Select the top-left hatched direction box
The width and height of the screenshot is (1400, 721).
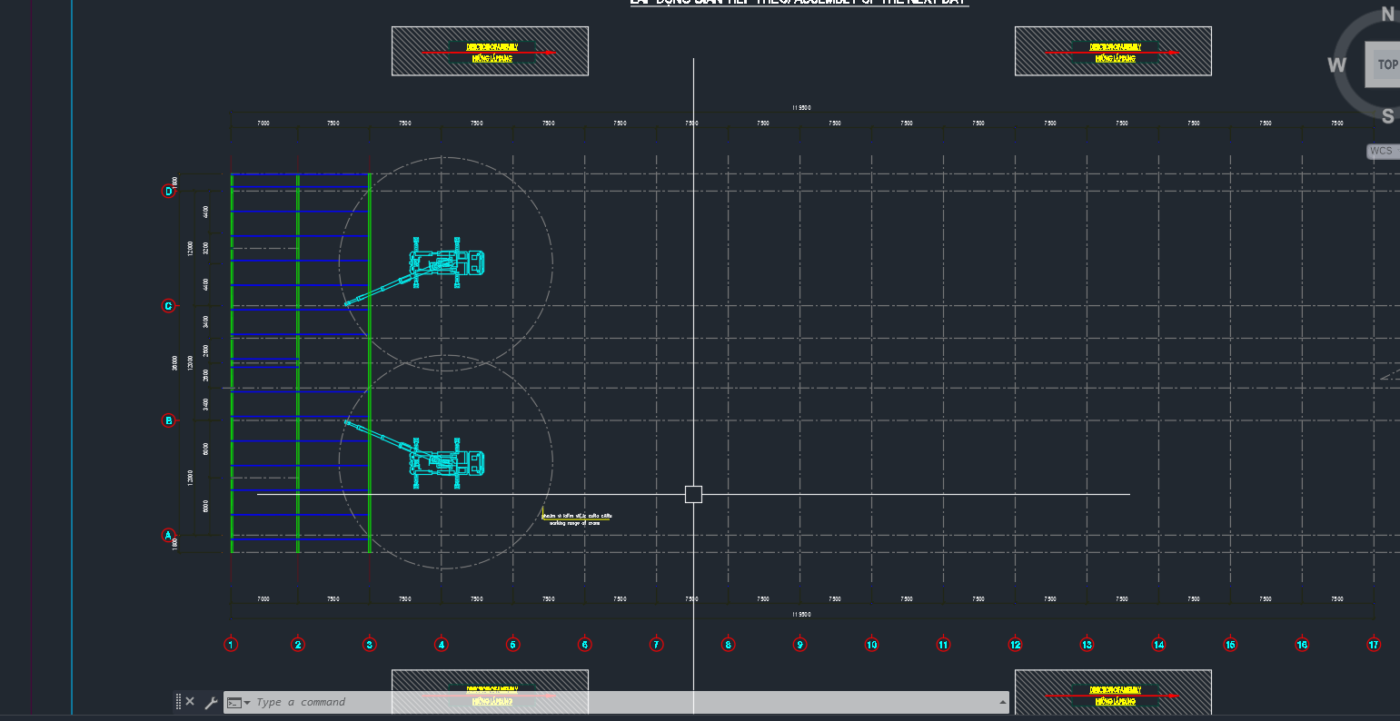coord(489,51)
